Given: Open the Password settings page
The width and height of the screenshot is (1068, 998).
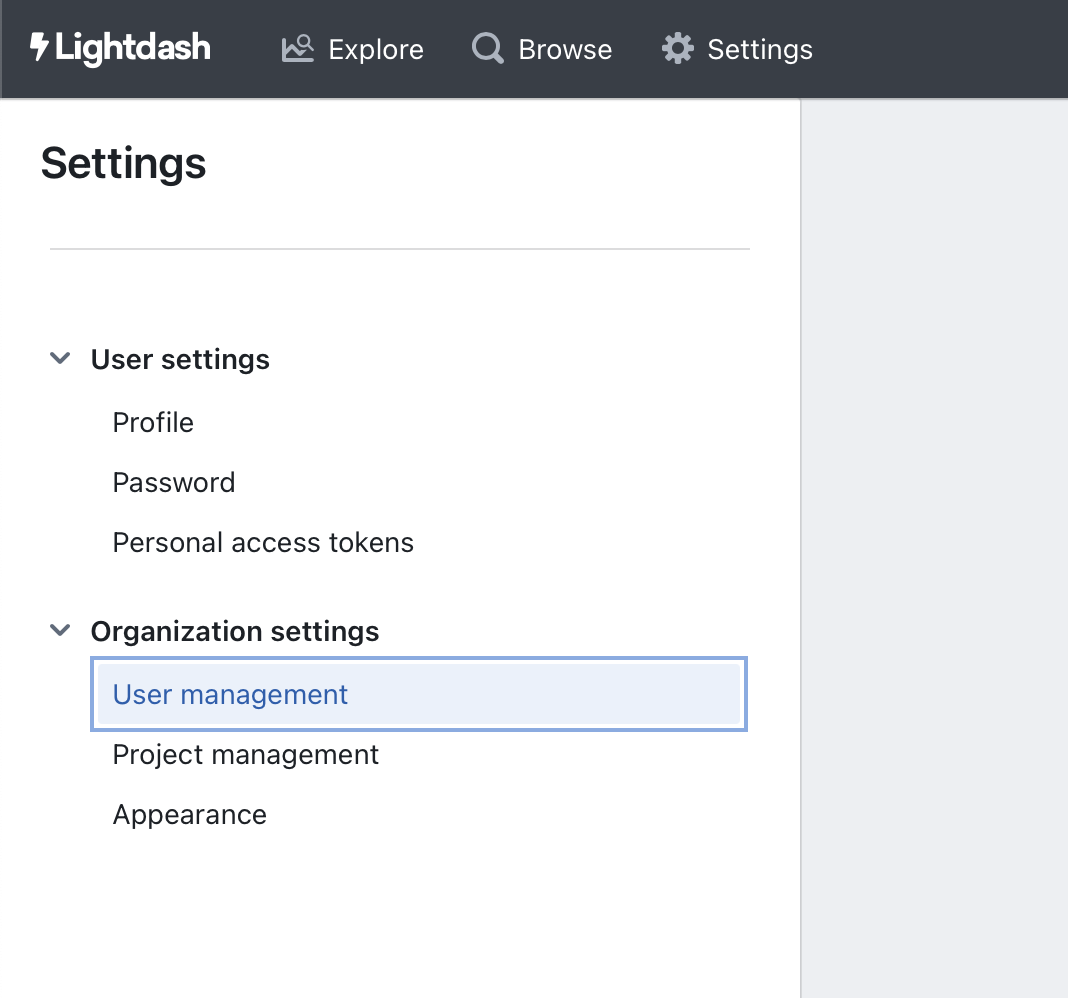Looking at the screenshot, I should (174, 482).
